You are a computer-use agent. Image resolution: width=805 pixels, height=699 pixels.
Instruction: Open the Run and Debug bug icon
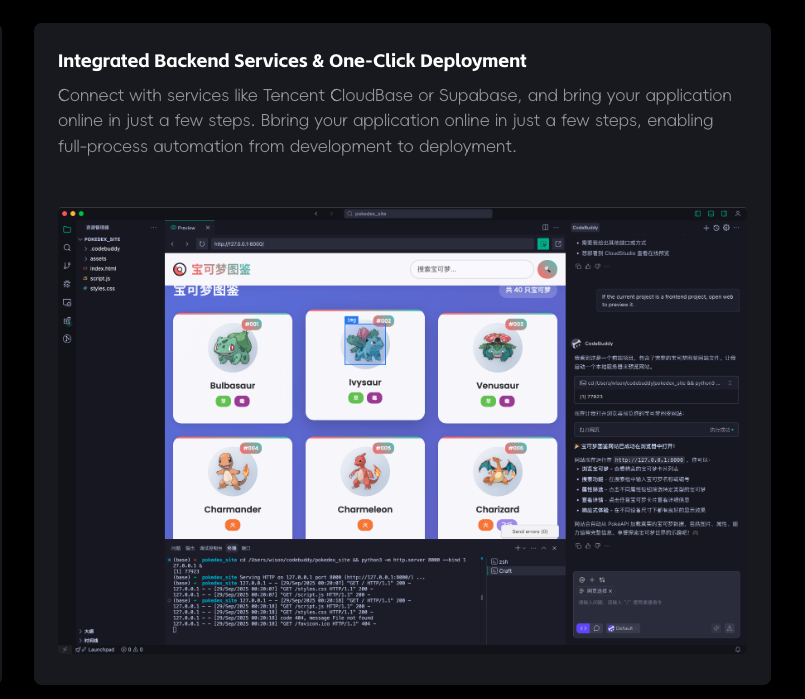click(67, 284)
